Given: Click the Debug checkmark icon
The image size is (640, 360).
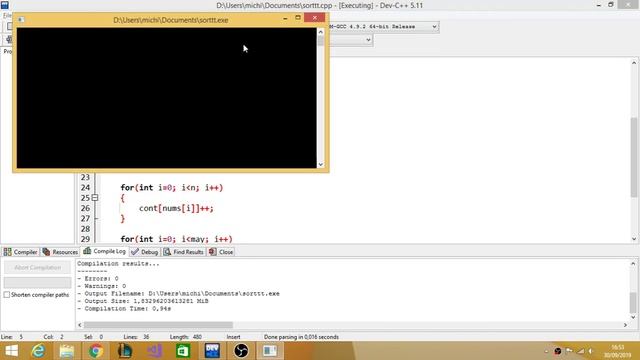Looking at the screenshot, I should pyautogui.click(x=135, y=252).
